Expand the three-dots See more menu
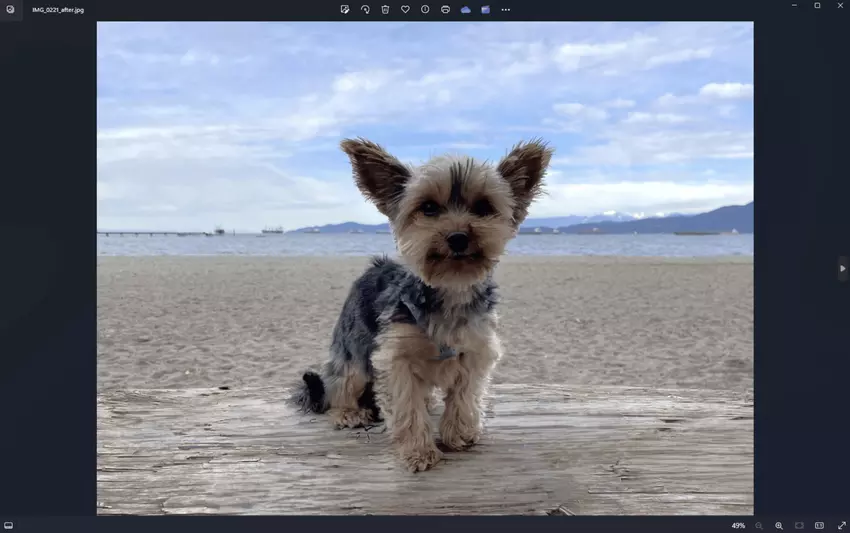Image resolution: width=850 pixels, height=533 pixels. pos(505,9)
